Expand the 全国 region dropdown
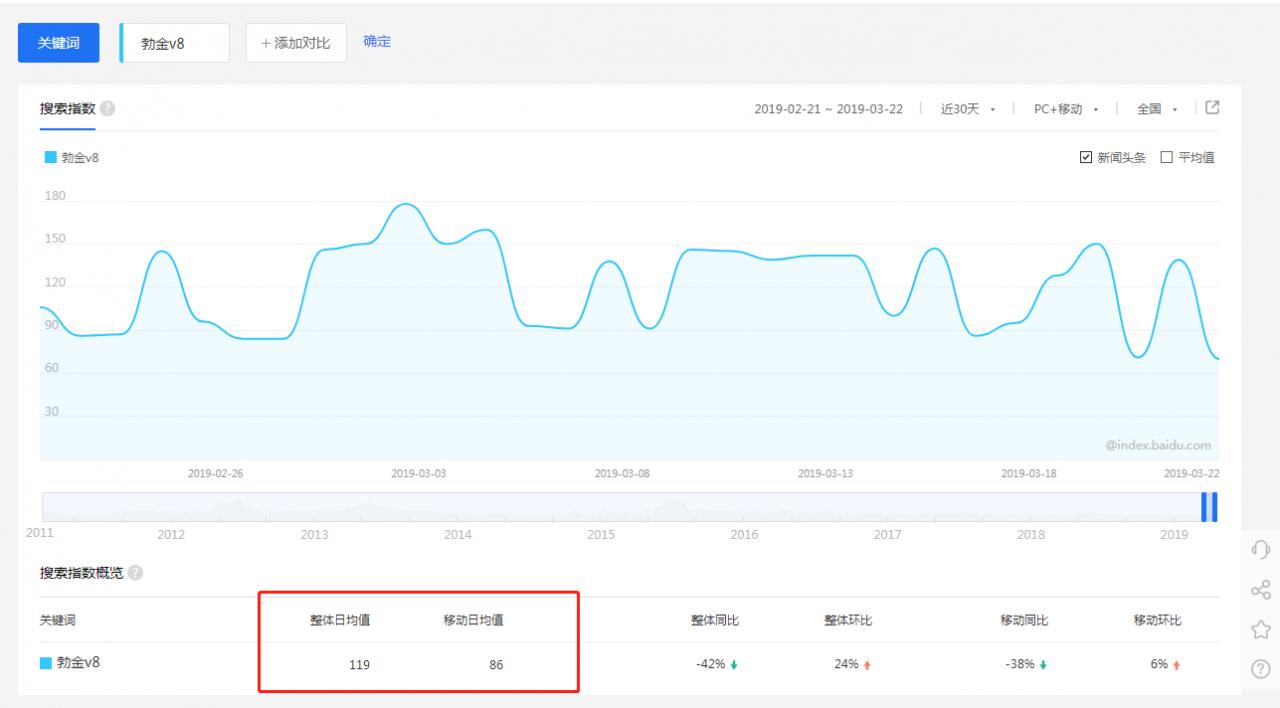 pos(1157,109)
